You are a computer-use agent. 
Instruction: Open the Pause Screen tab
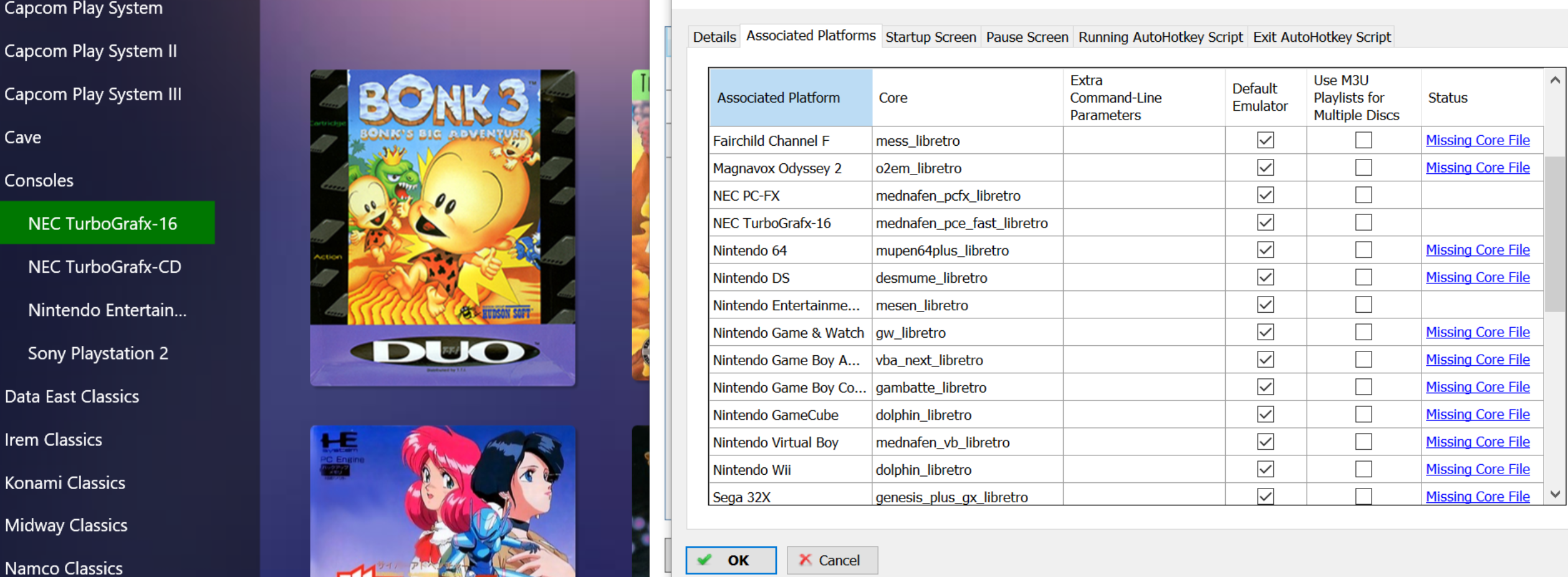(1027, 37)
